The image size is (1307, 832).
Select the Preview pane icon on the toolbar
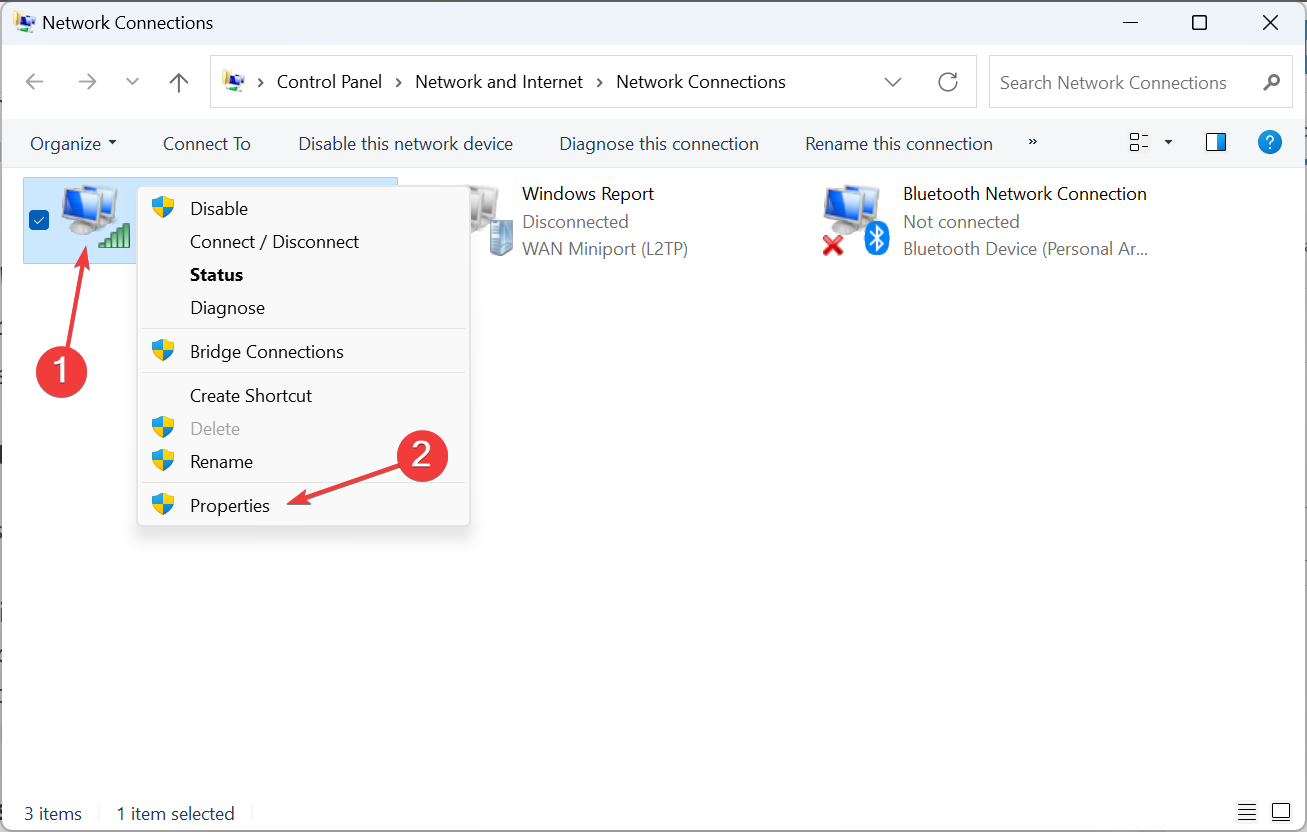pyautogui.click(x=1215, y=142)
